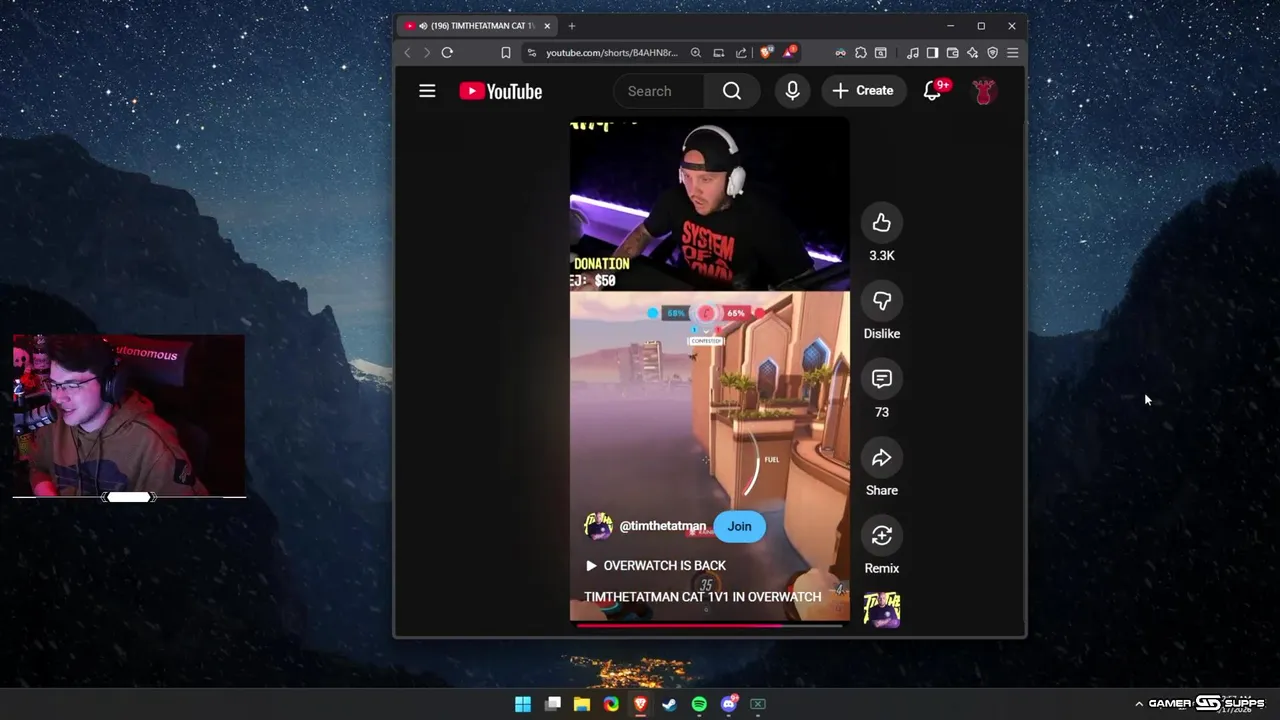The width and height of the screenshot is (1280, 720).
Task: Open a new browser tab
Action: coord(572,26)
